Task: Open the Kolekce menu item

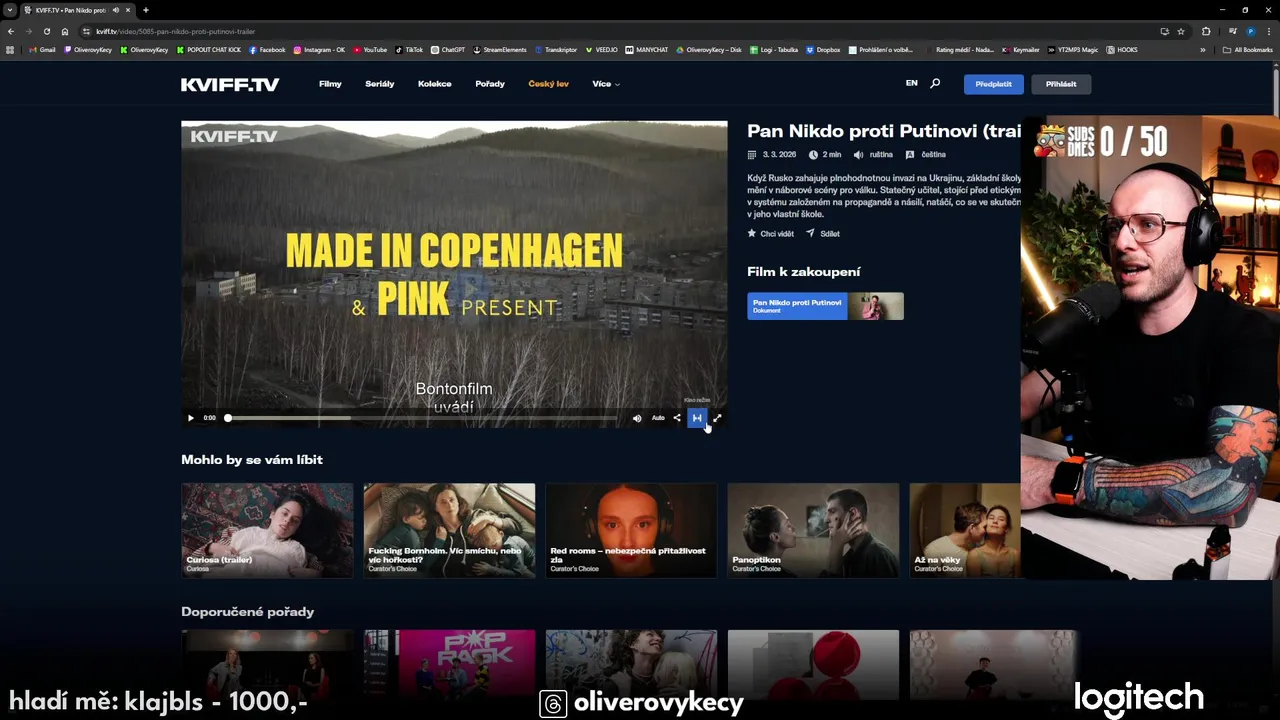Action: 435,84
